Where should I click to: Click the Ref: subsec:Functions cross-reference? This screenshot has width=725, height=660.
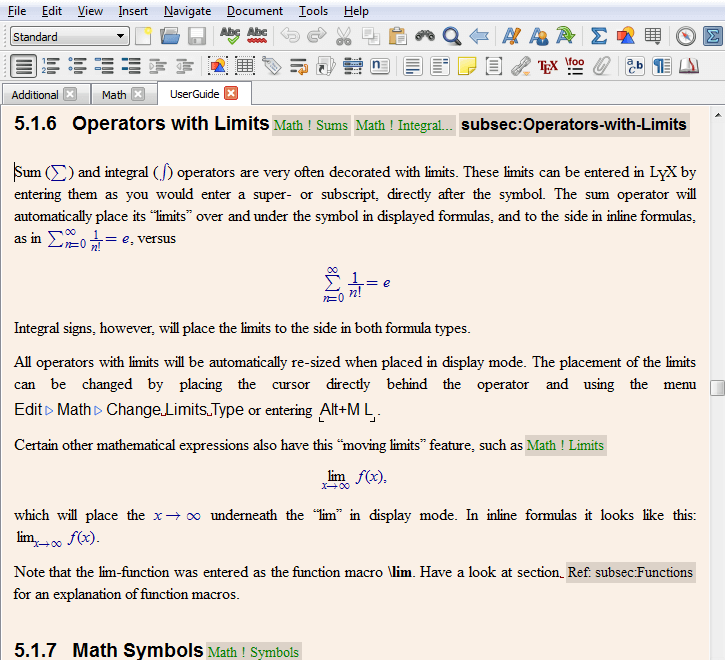[630, 573]
